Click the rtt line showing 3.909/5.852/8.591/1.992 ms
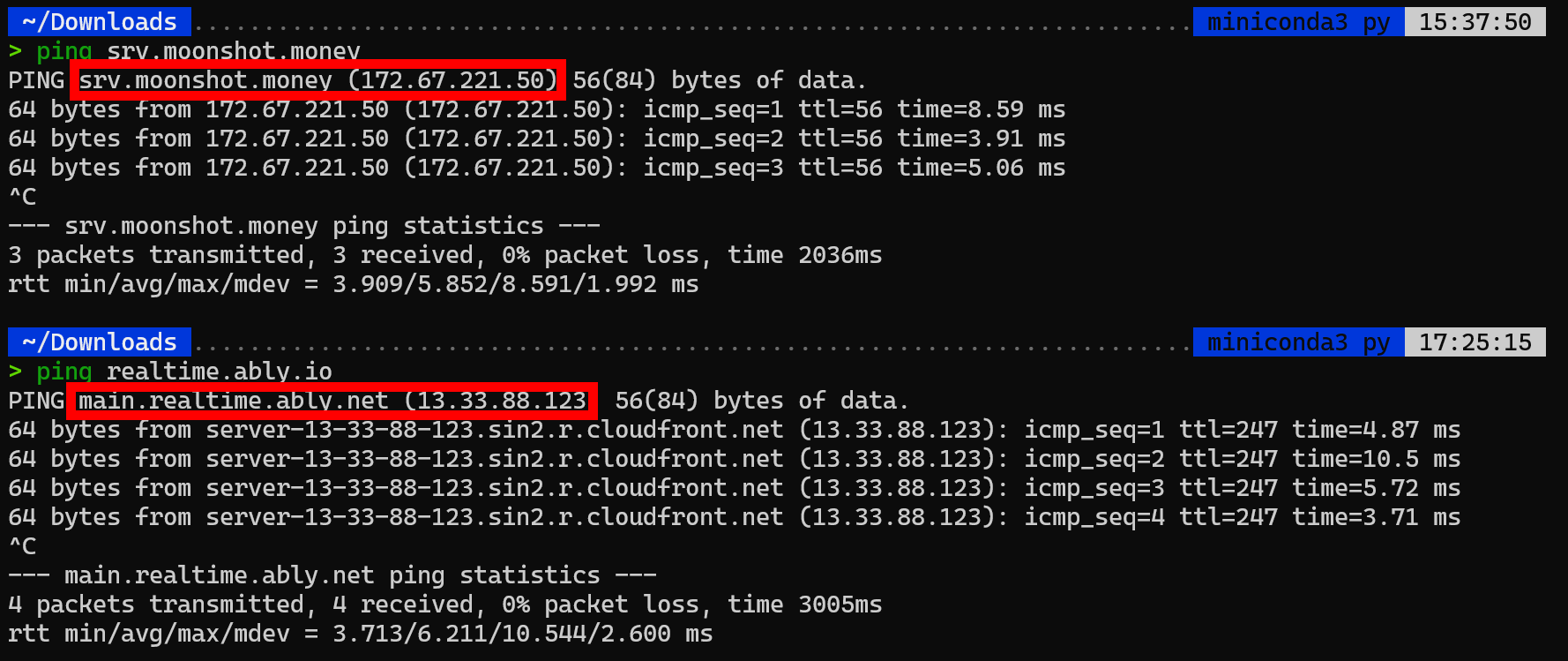This screenshot has height=661, width=1568. (353, 284)
